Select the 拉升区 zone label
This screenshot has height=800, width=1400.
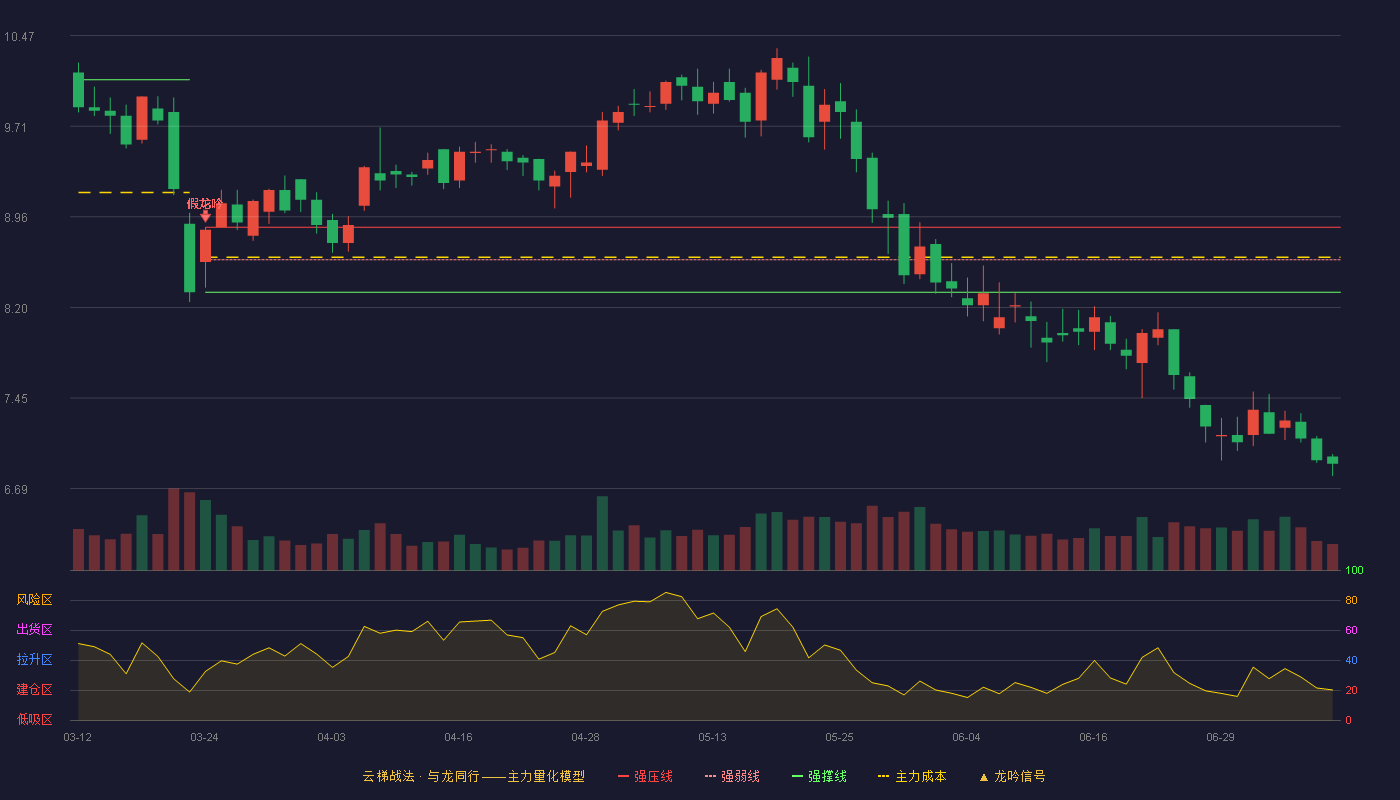(x=34, y=660)
